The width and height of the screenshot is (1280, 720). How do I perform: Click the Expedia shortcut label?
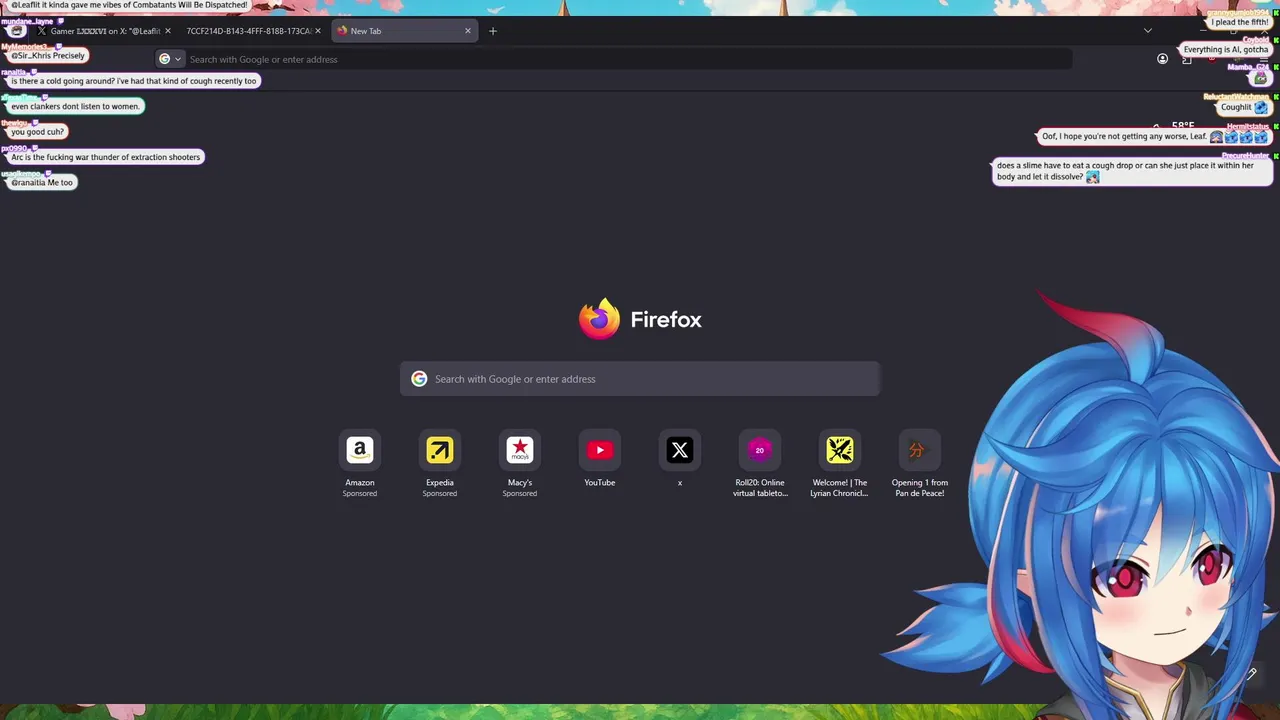click(x=440, y=483)
